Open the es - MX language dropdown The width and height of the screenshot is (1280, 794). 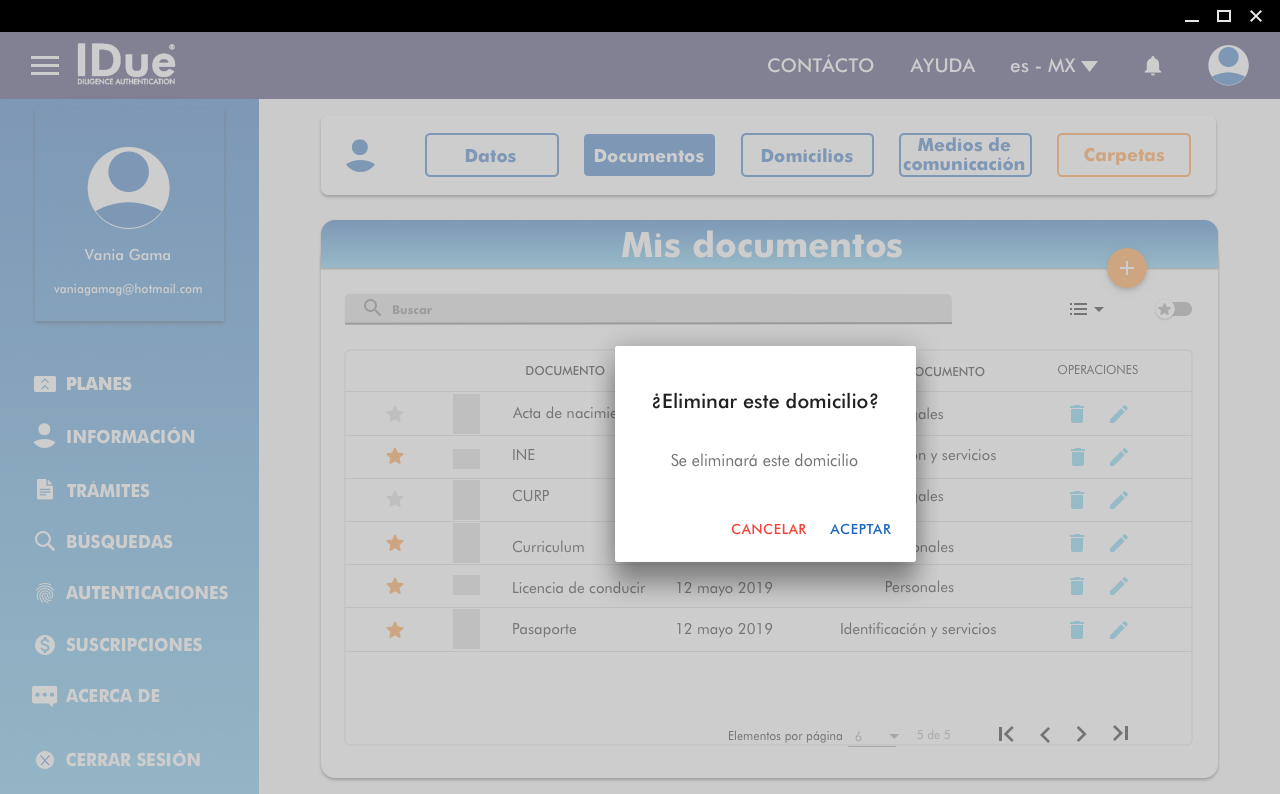coord(1053,66)
